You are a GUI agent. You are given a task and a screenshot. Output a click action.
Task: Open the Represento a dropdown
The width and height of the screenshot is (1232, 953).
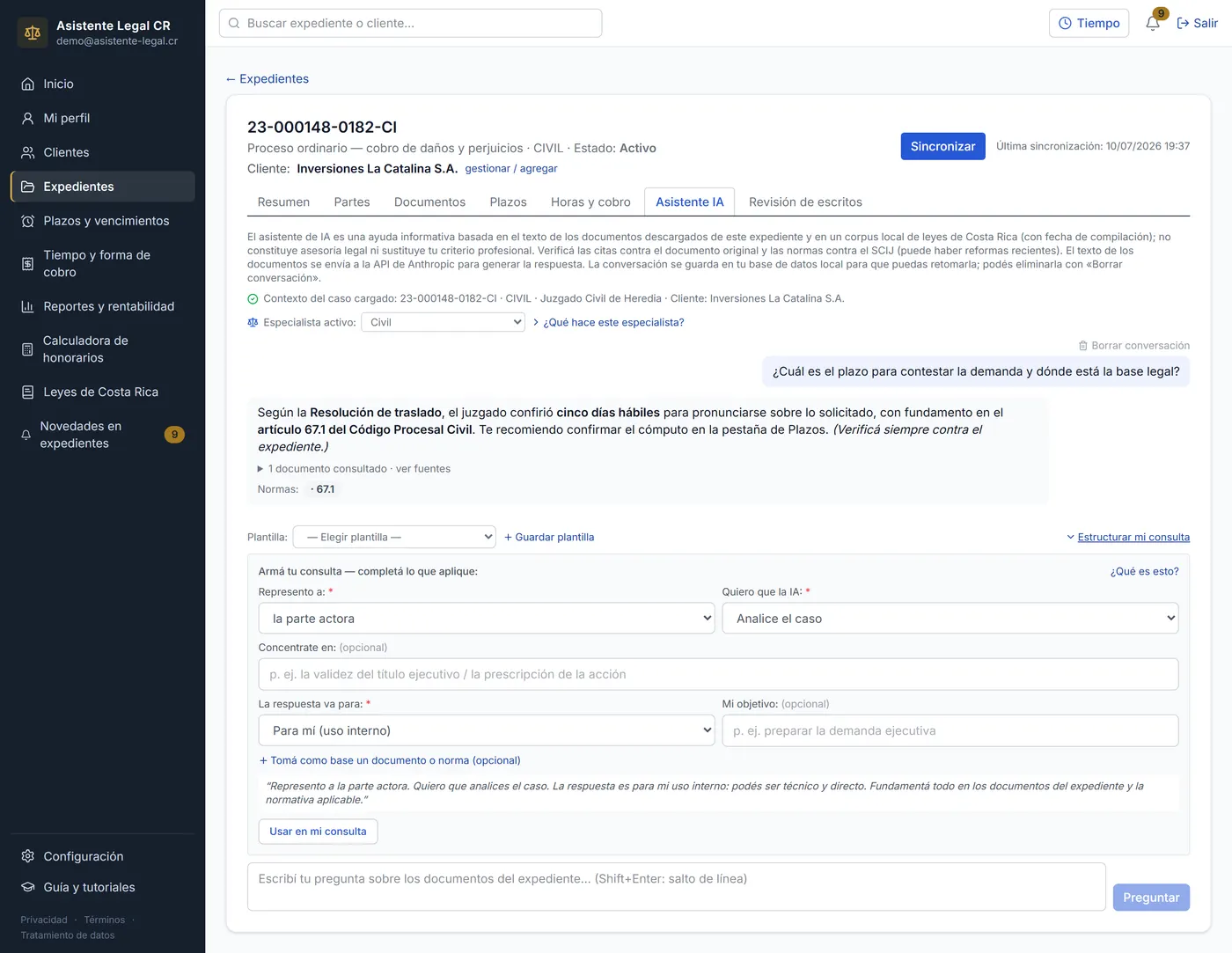[487, 619]
